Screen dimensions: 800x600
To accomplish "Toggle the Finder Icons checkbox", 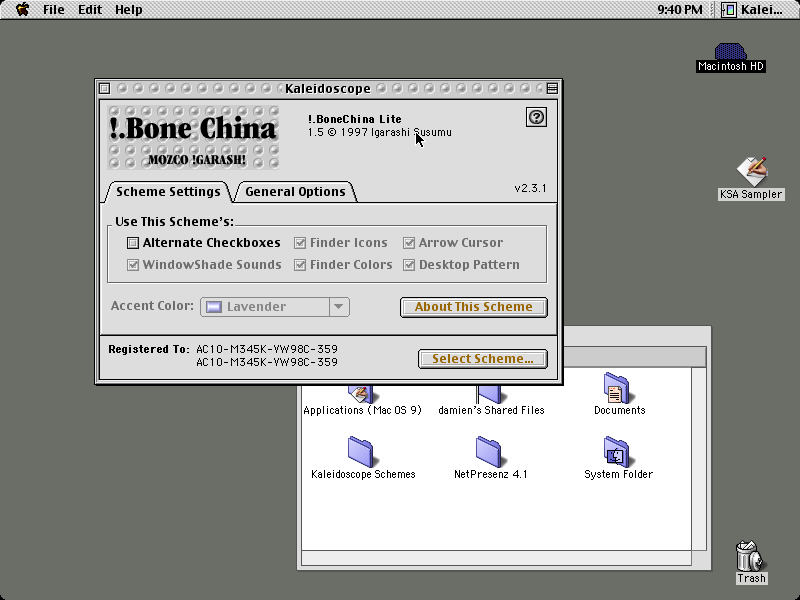I will click(300, 243).
